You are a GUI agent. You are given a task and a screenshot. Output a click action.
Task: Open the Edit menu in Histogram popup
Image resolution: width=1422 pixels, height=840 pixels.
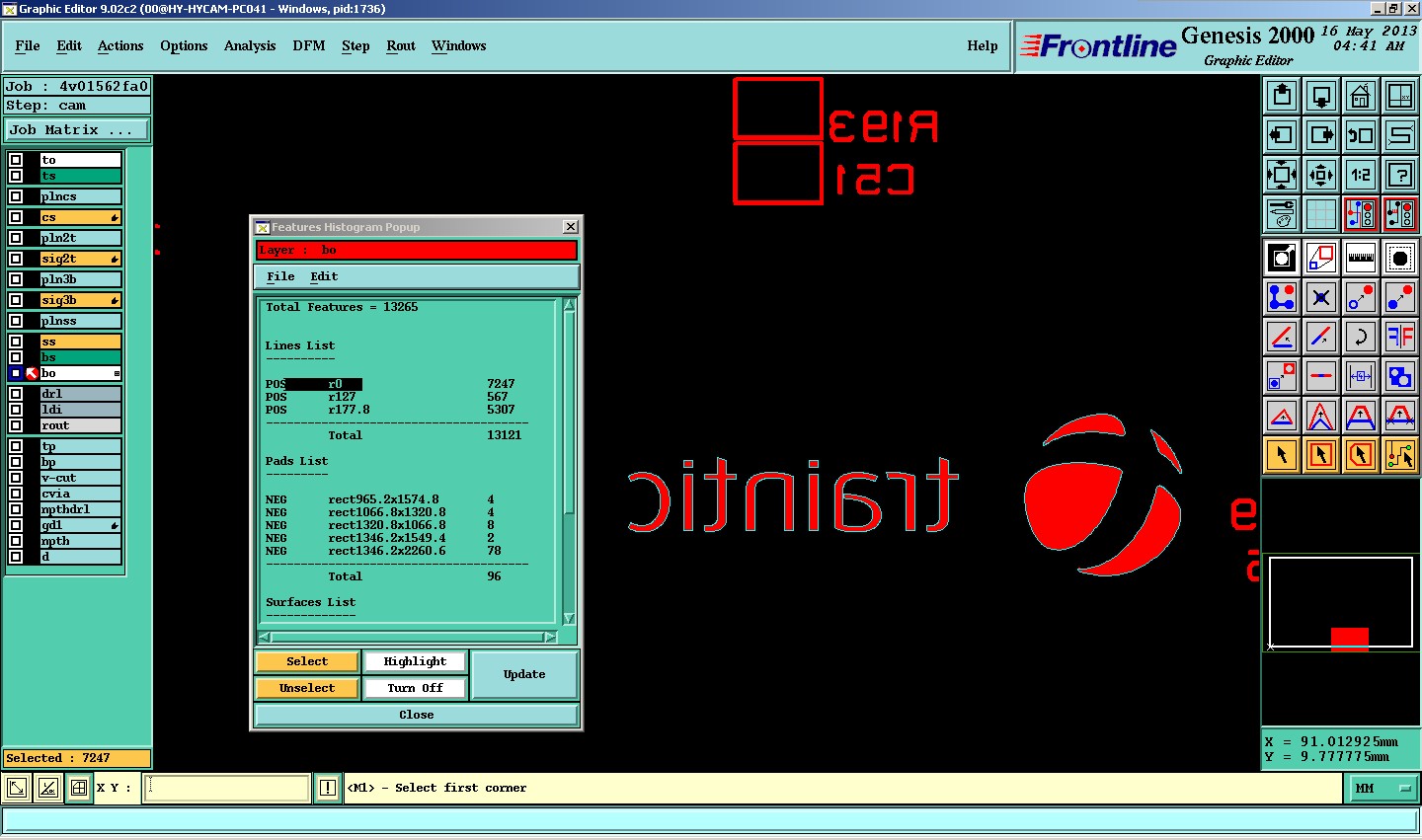click(324, 276)
